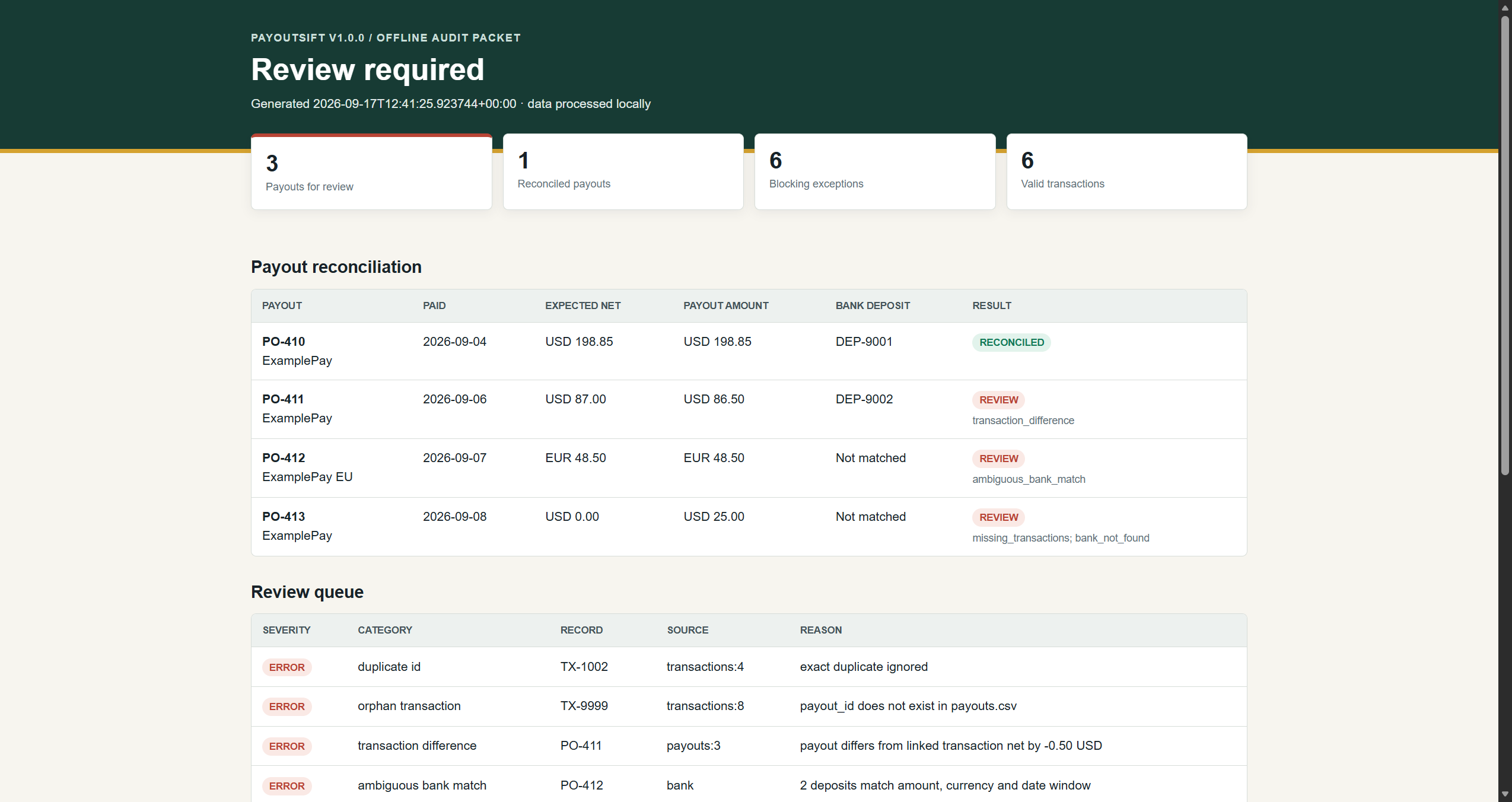Screen dimensions: 1512x802
Task: Click the RECORD column header
Action: (x=581, y=630)
